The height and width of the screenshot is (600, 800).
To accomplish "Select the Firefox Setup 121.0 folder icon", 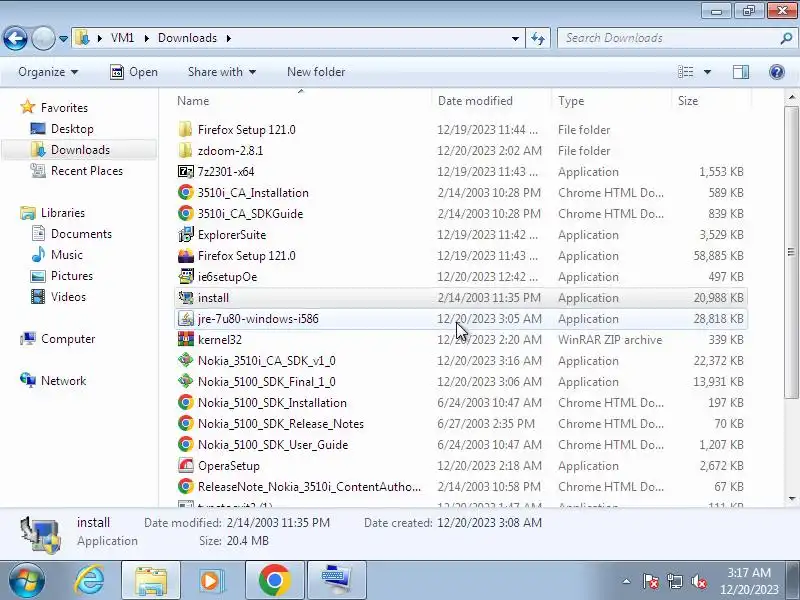I will (186, 130).
